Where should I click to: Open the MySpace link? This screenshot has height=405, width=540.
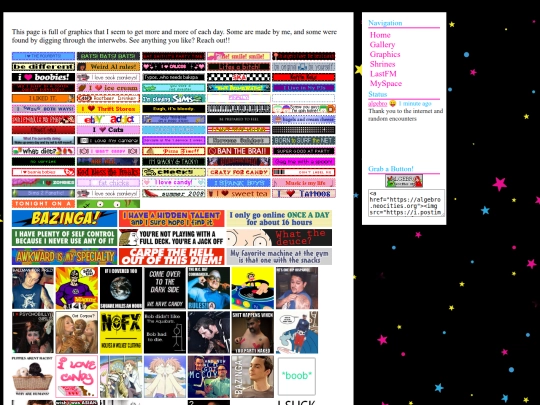click(x=386, y=83)
